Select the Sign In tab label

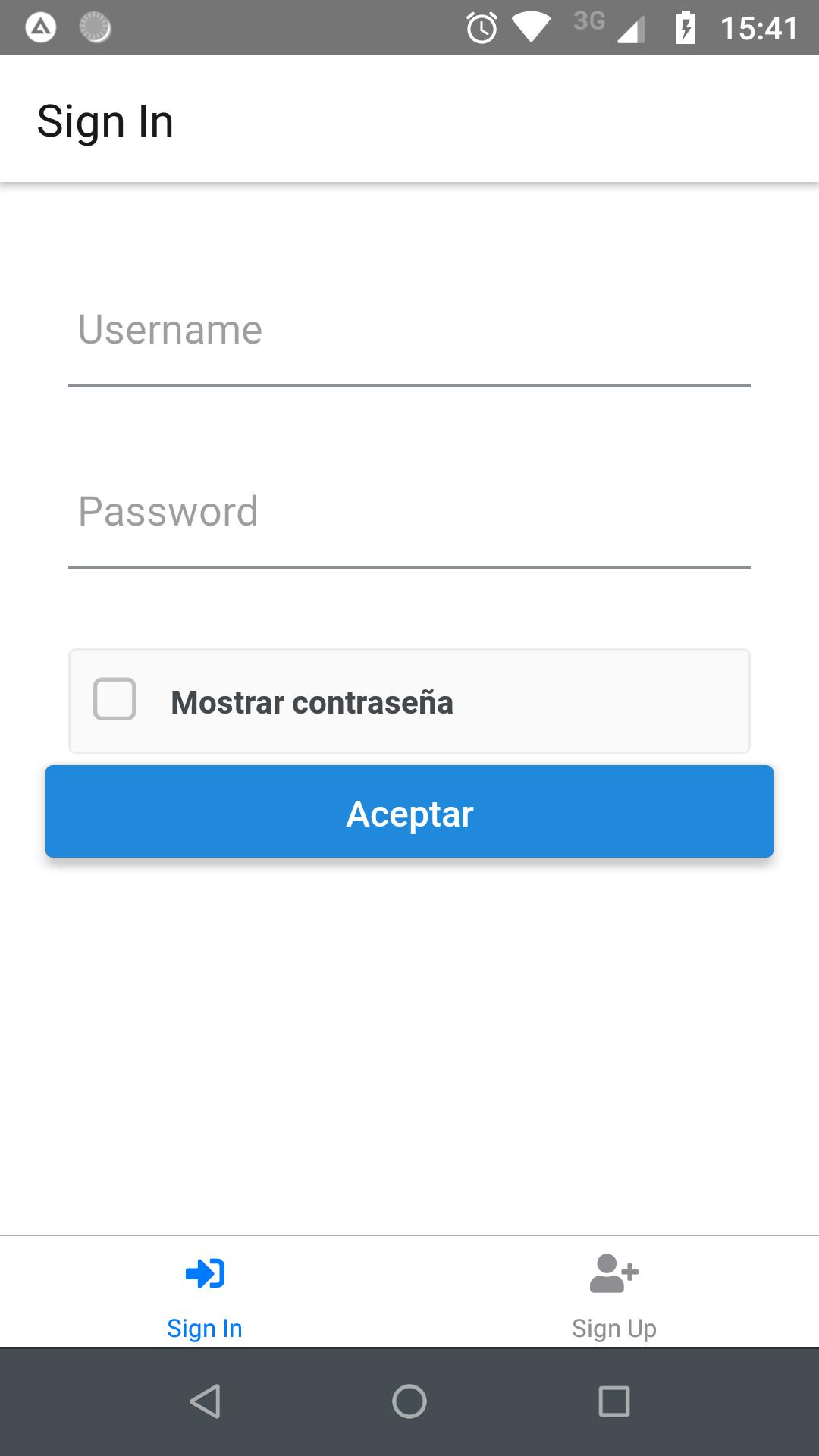(x=205, y=1329)
